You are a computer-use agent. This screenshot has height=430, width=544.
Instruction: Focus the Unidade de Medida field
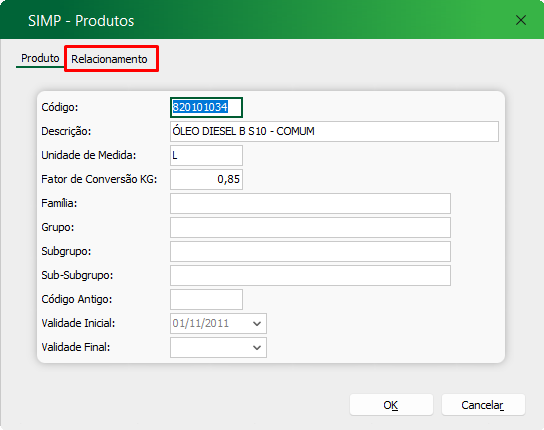click(x=206, y=155)
